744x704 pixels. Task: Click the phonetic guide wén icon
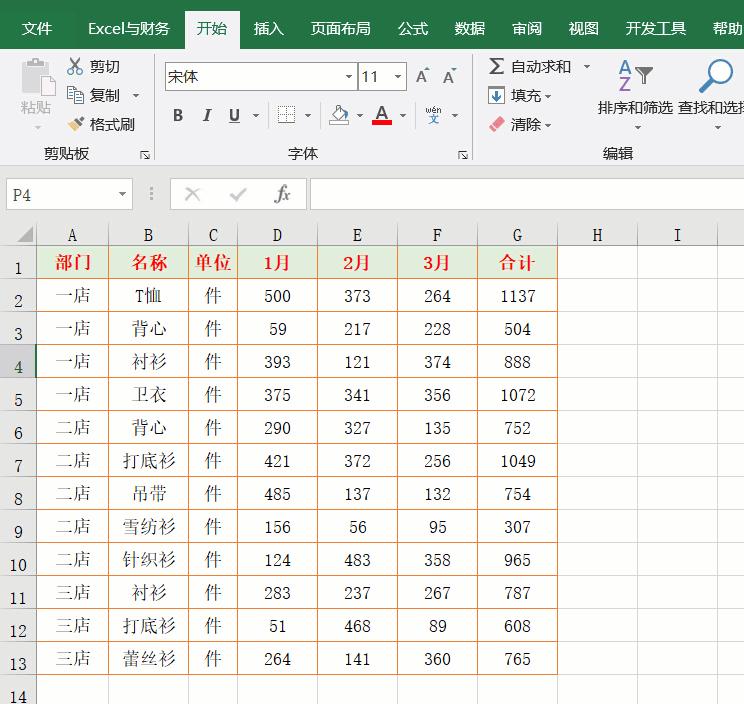[434, 115]
